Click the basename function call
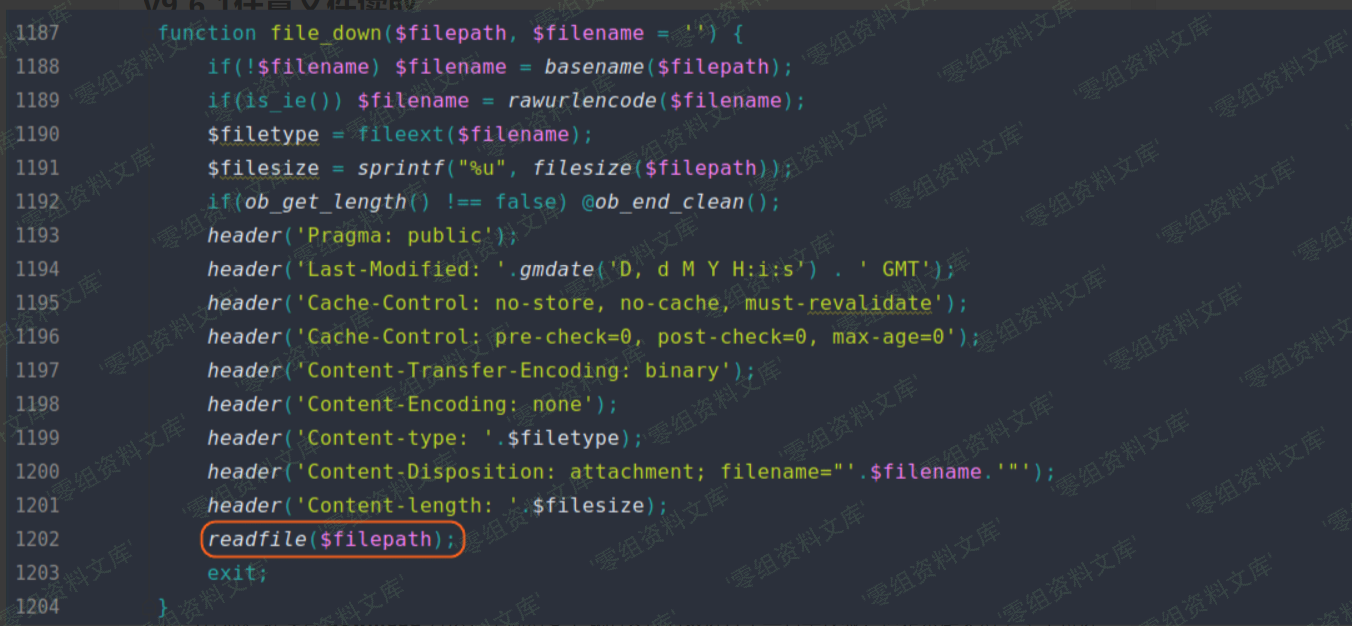This screenshot has width=1352, height=626. [x=594, y=67]
